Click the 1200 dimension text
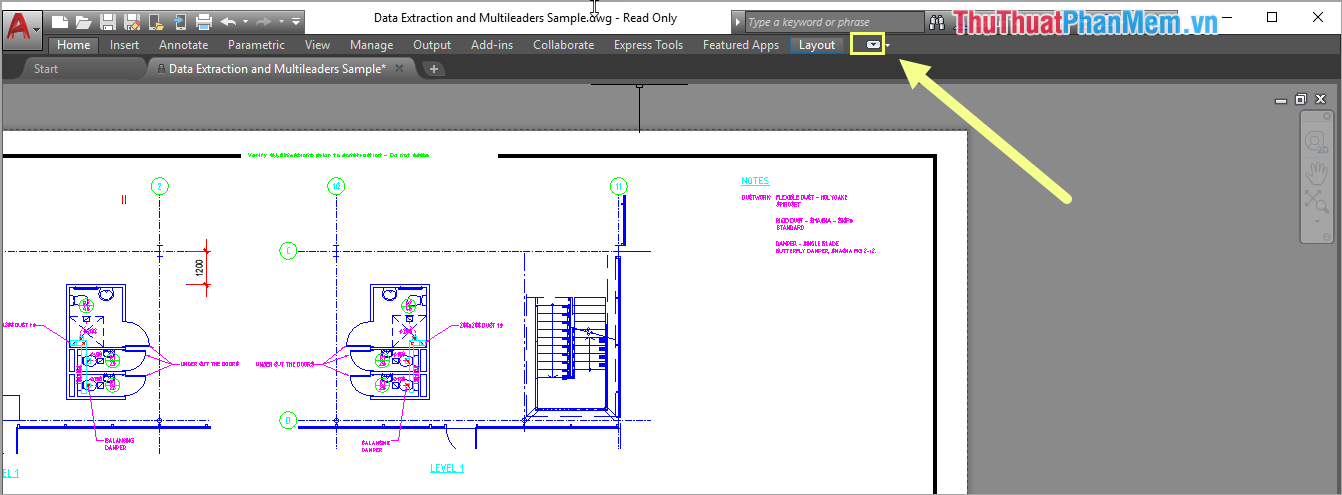Viewport: 1342px width, 495px height. 200,267
